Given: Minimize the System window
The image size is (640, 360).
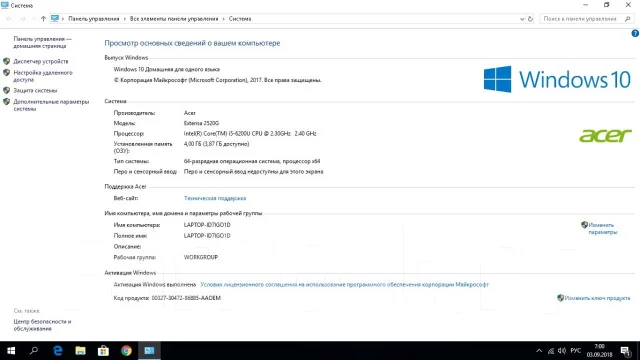Looking at the screenshot, I should coord(586,5).
